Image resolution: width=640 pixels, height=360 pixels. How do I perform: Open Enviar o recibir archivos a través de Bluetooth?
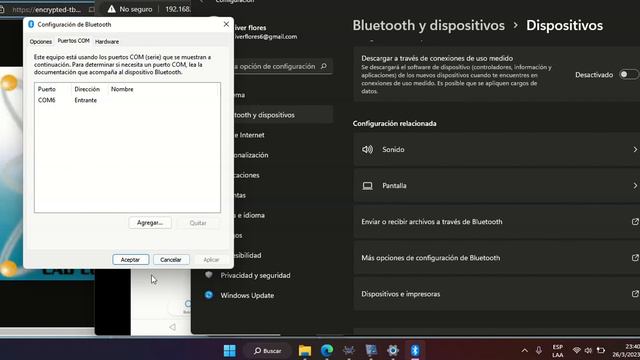[x=496, y=222]
